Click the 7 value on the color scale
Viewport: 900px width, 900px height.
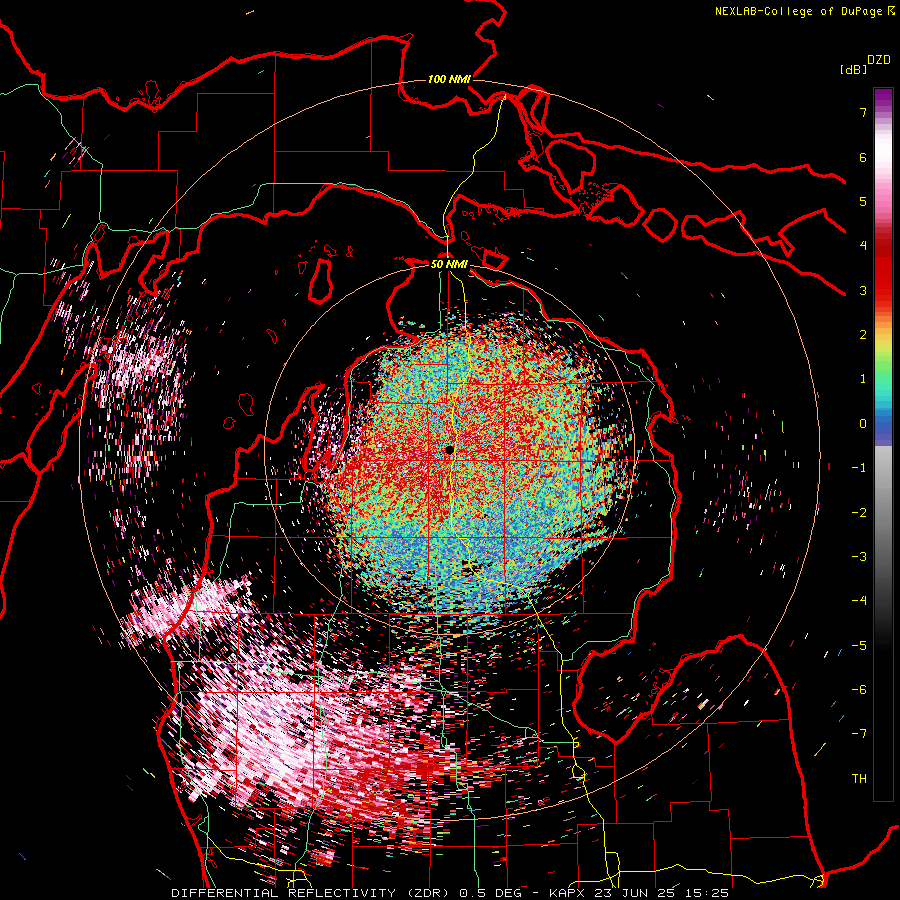[863, 112]
